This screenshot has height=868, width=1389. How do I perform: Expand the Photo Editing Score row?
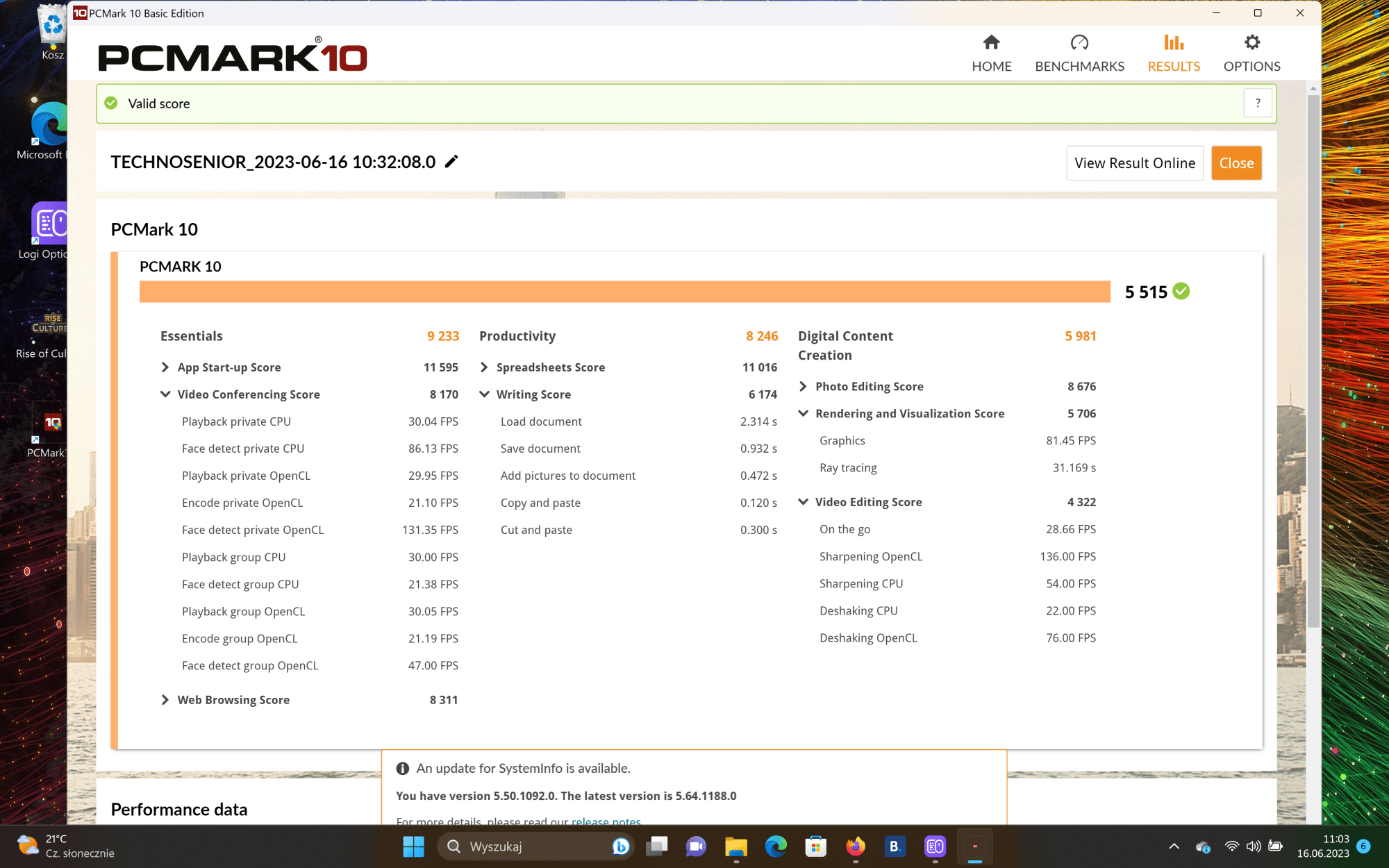(803, 386)
